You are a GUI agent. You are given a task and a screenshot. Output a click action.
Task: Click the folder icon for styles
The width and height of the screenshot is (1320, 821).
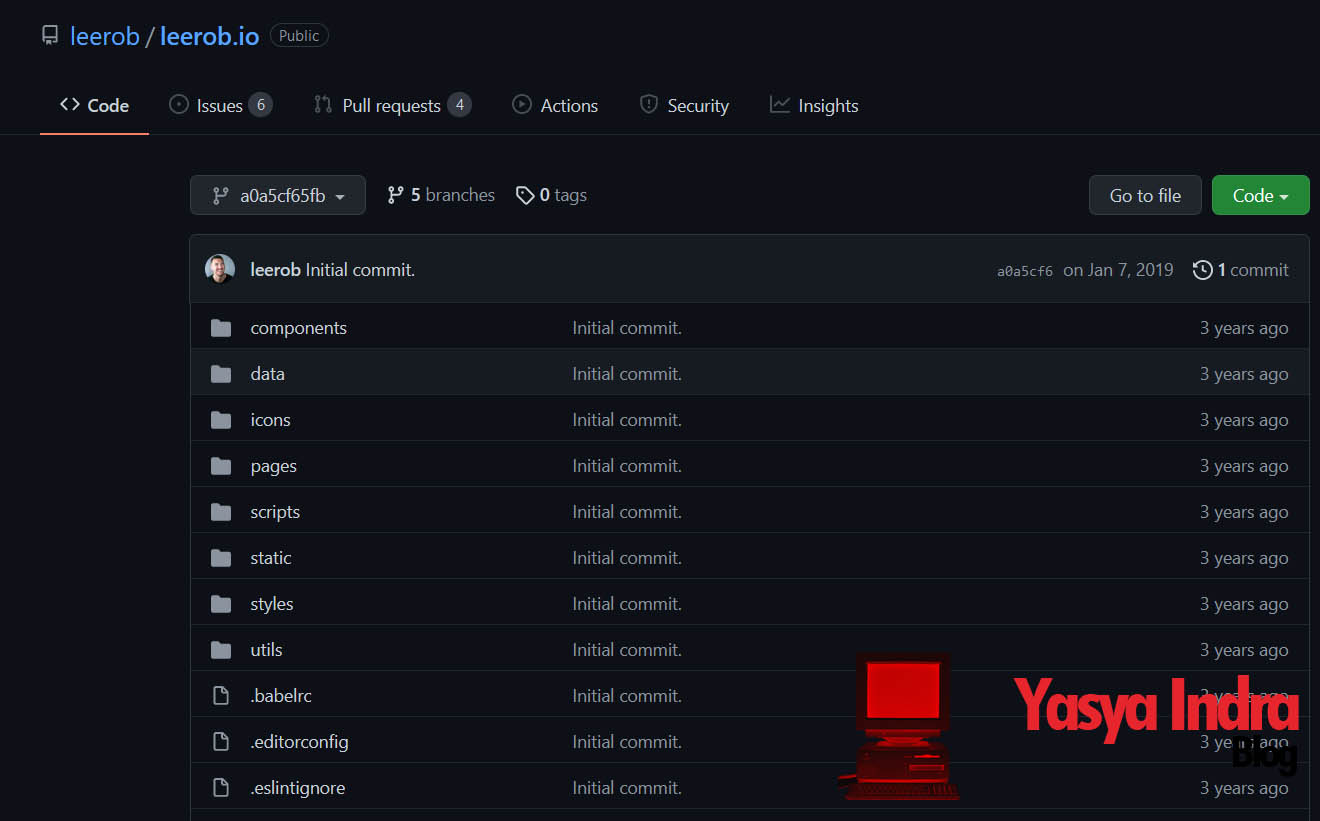[221, 604]
